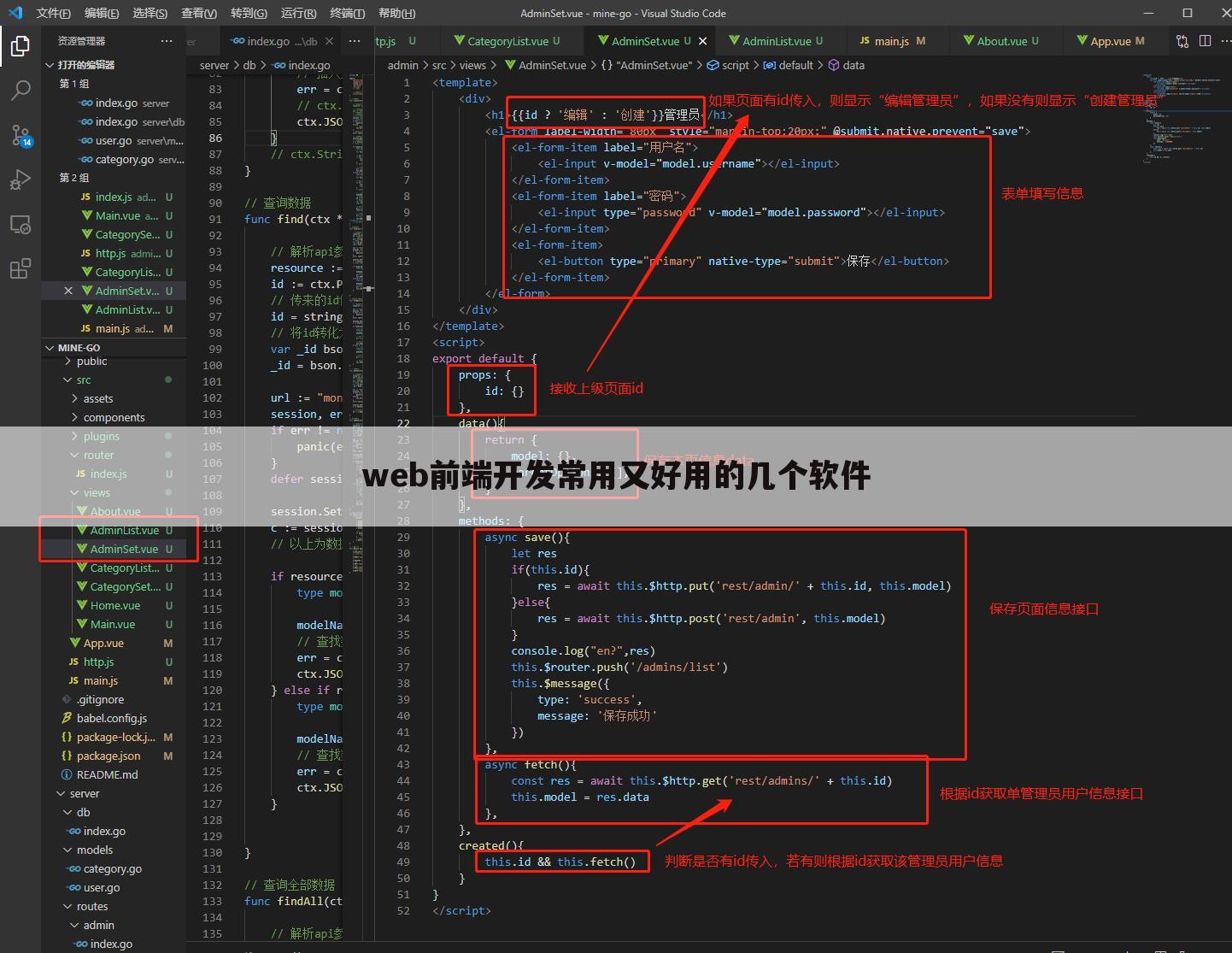Open the 选择(S) menu
The height and width of the screenshot is (953, 1232).
[x=150, y=13]
